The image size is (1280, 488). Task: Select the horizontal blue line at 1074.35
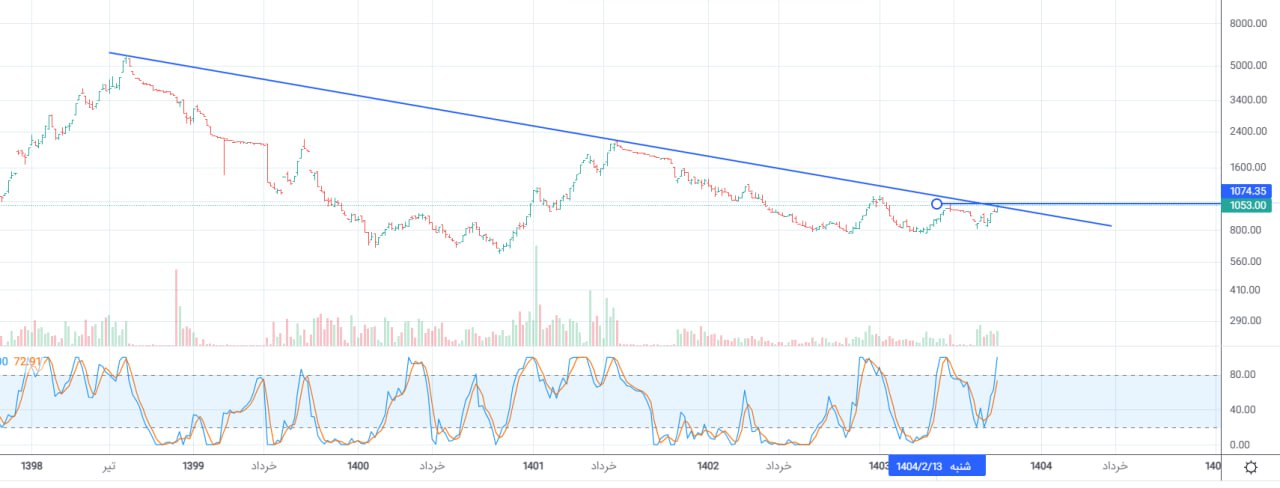pyautogui.click(x=1100, y=204)
